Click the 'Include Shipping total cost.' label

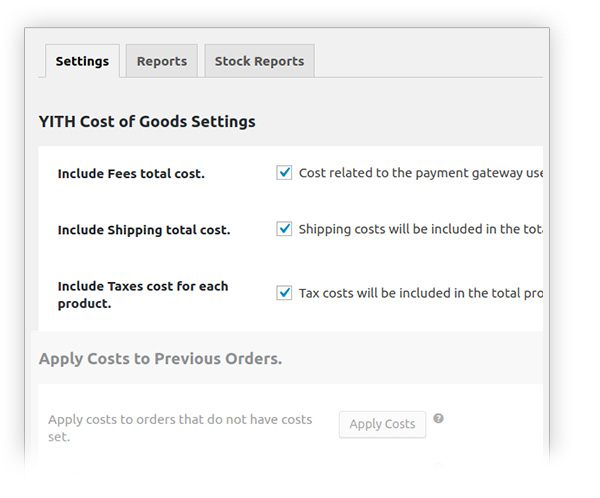point(144,230)
